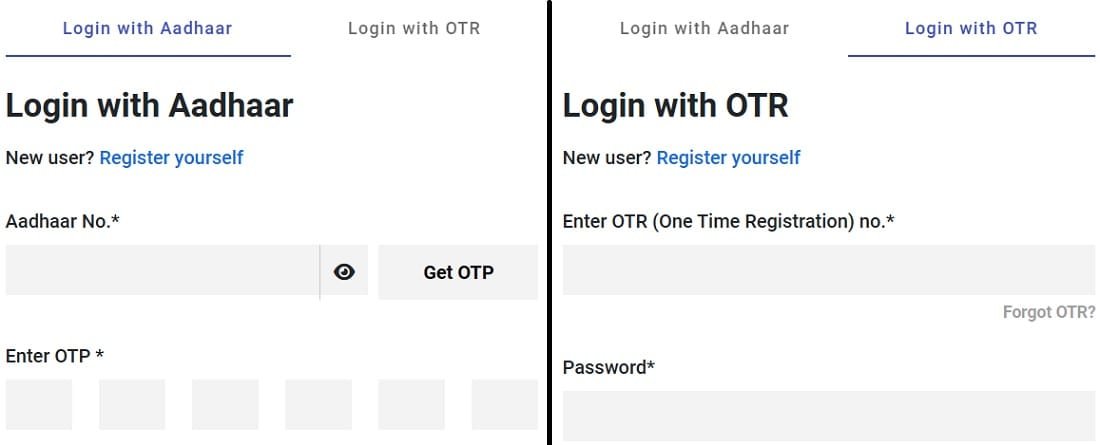Follow Register yourself link under Login with OTR

[728, 157]
